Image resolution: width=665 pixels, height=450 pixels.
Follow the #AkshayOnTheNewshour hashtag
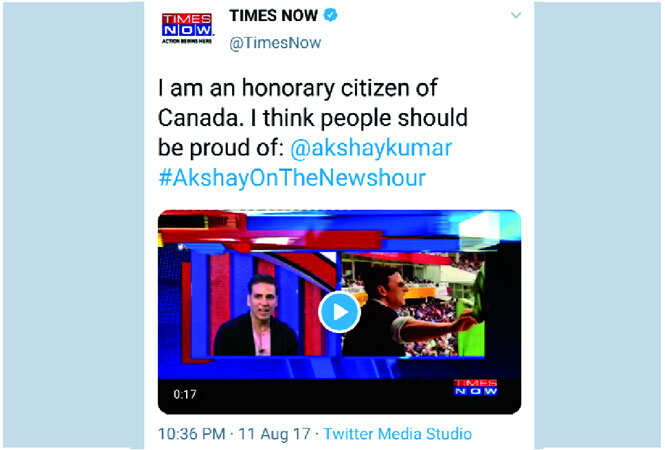tap(292, 178)
